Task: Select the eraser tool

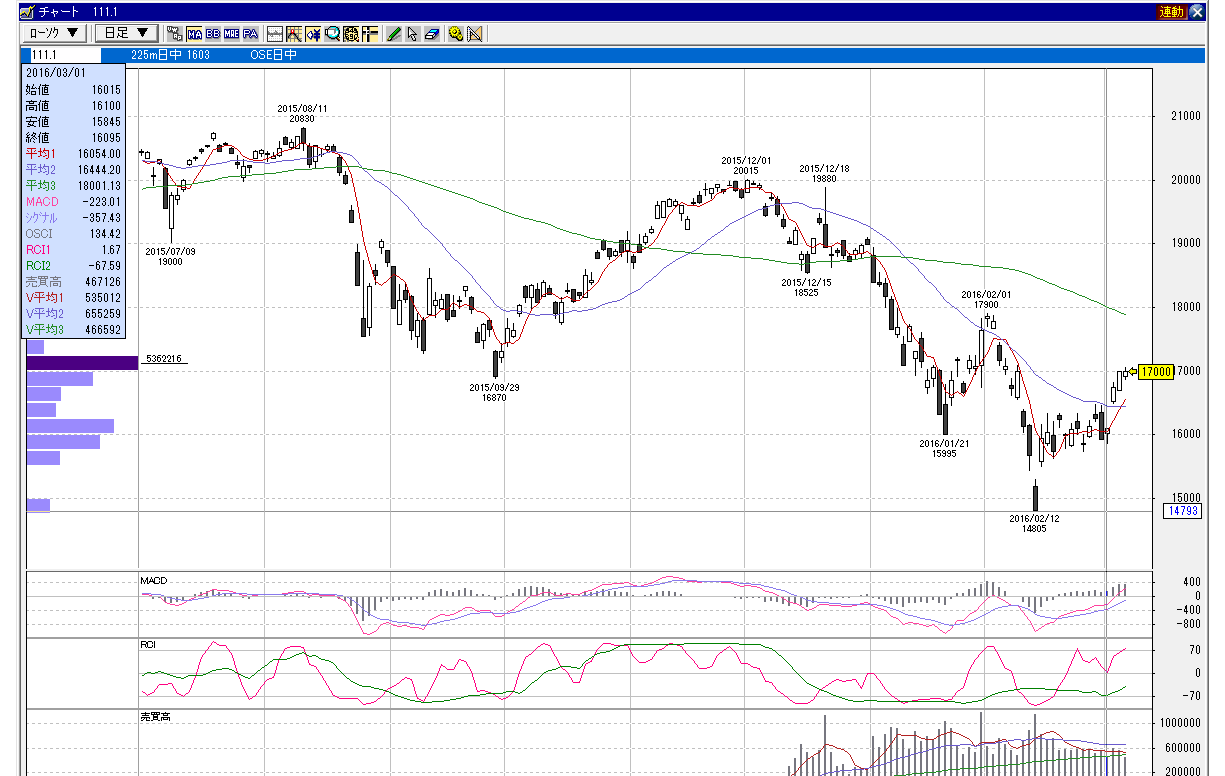Action: point(432,33)
